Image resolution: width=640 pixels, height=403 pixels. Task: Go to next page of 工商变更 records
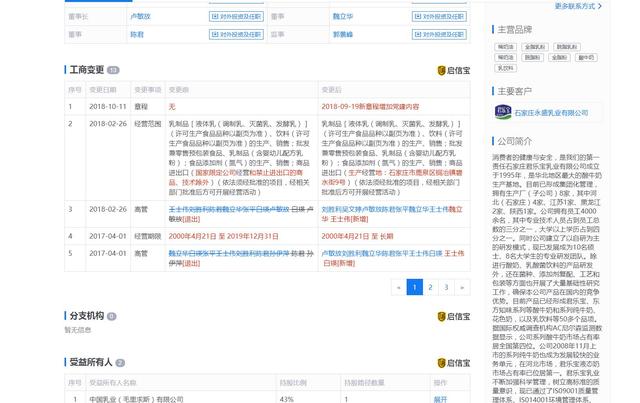point(462,287)
